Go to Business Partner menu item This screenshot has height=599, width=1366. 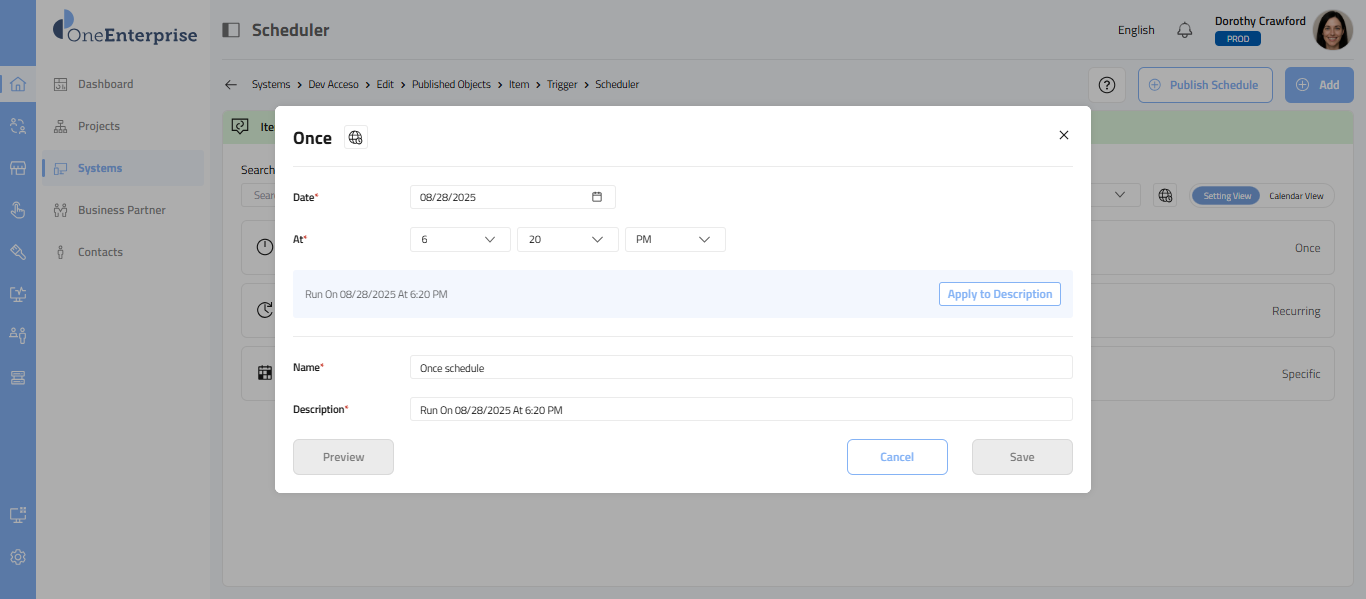click(121, 210)
